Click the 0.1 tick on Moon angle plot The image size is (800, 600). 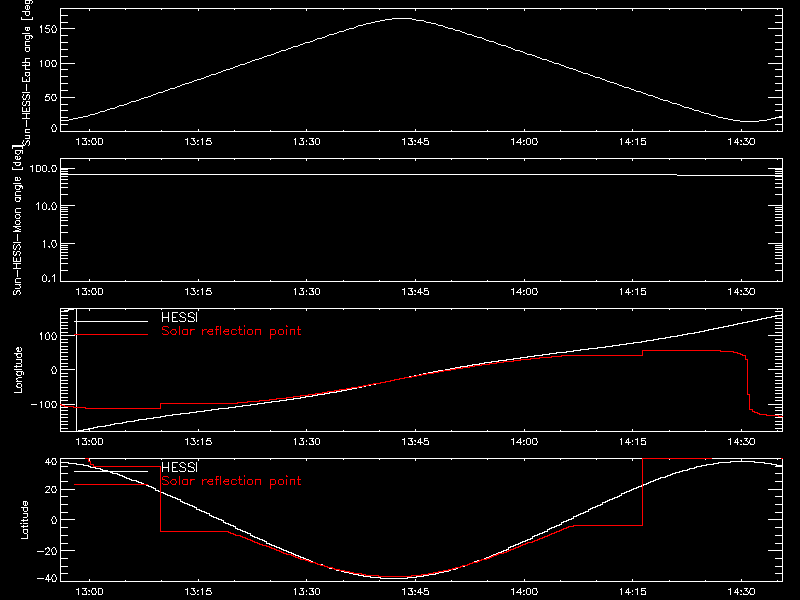point(48,278)
